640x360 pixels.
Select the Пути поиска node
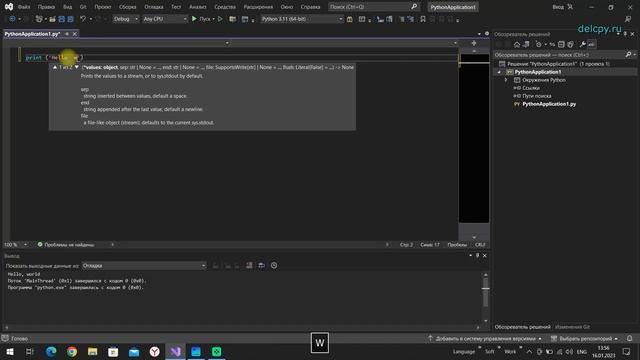pyautogui.click(x=537, y=96)
